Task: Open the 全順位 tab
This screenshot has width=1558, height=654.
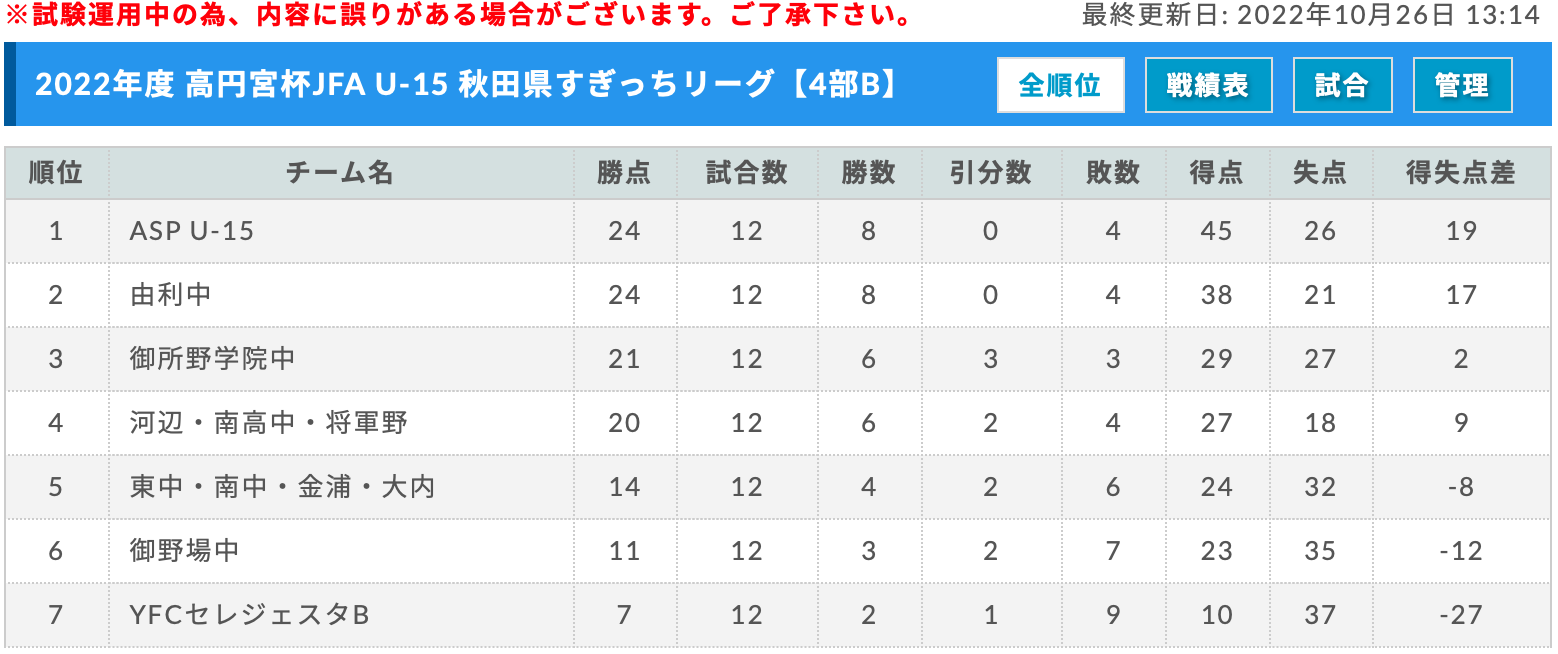Action: [x=1060, y=85]
